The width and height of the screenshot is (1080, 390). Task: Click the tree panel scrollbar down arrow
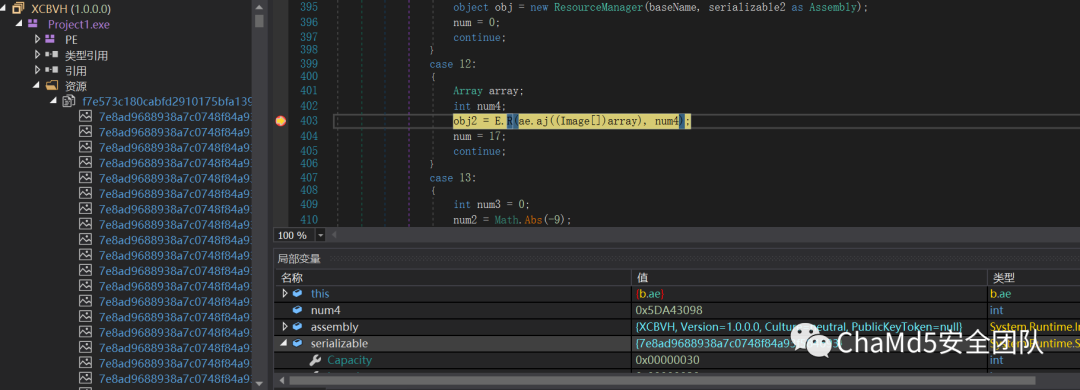[x=259, y=383]
